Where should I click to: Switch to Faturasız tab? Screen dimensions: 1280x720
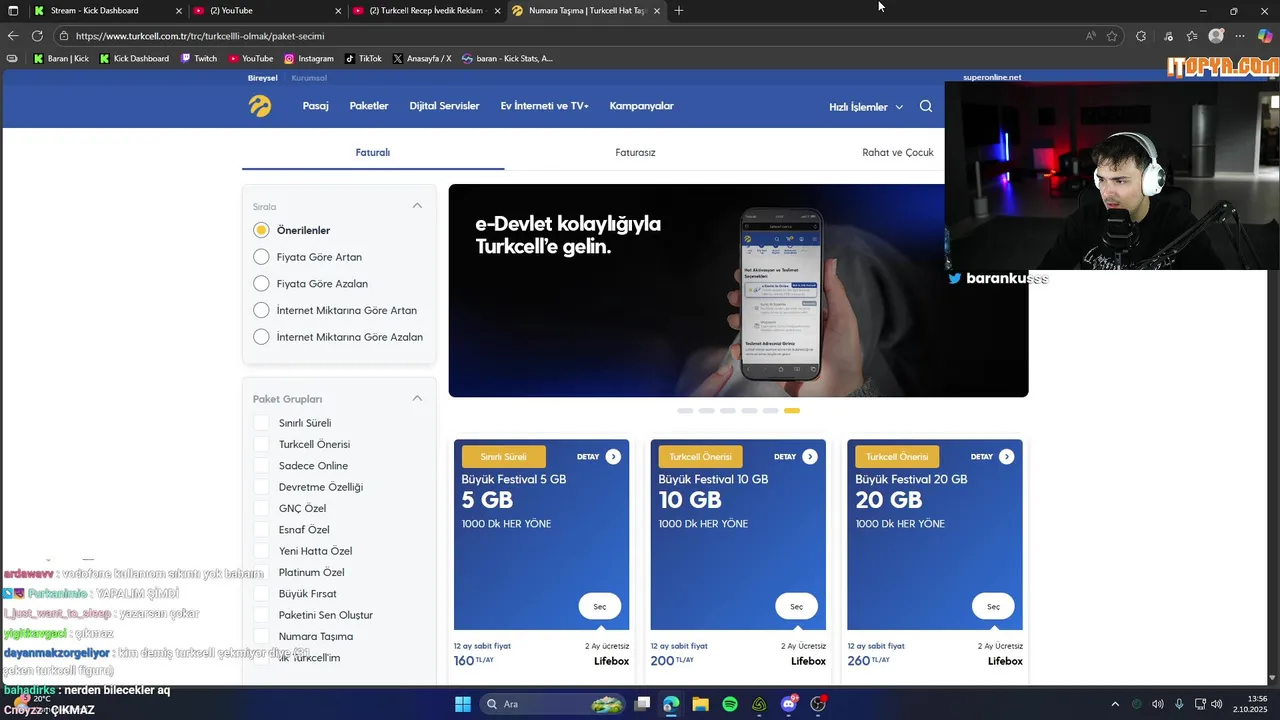635,153
